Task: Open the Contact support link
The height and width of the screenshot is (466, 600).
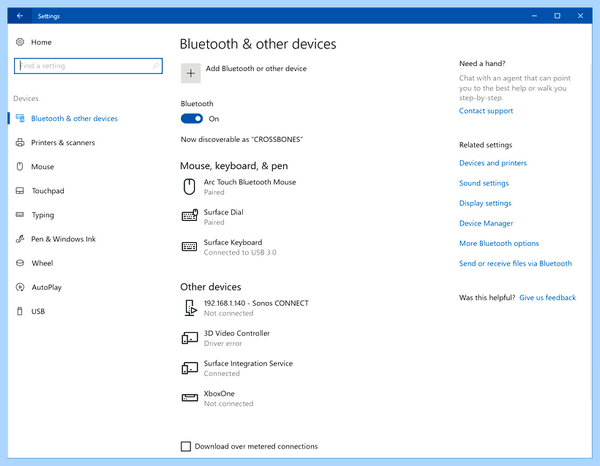Action: click(486, 111)
